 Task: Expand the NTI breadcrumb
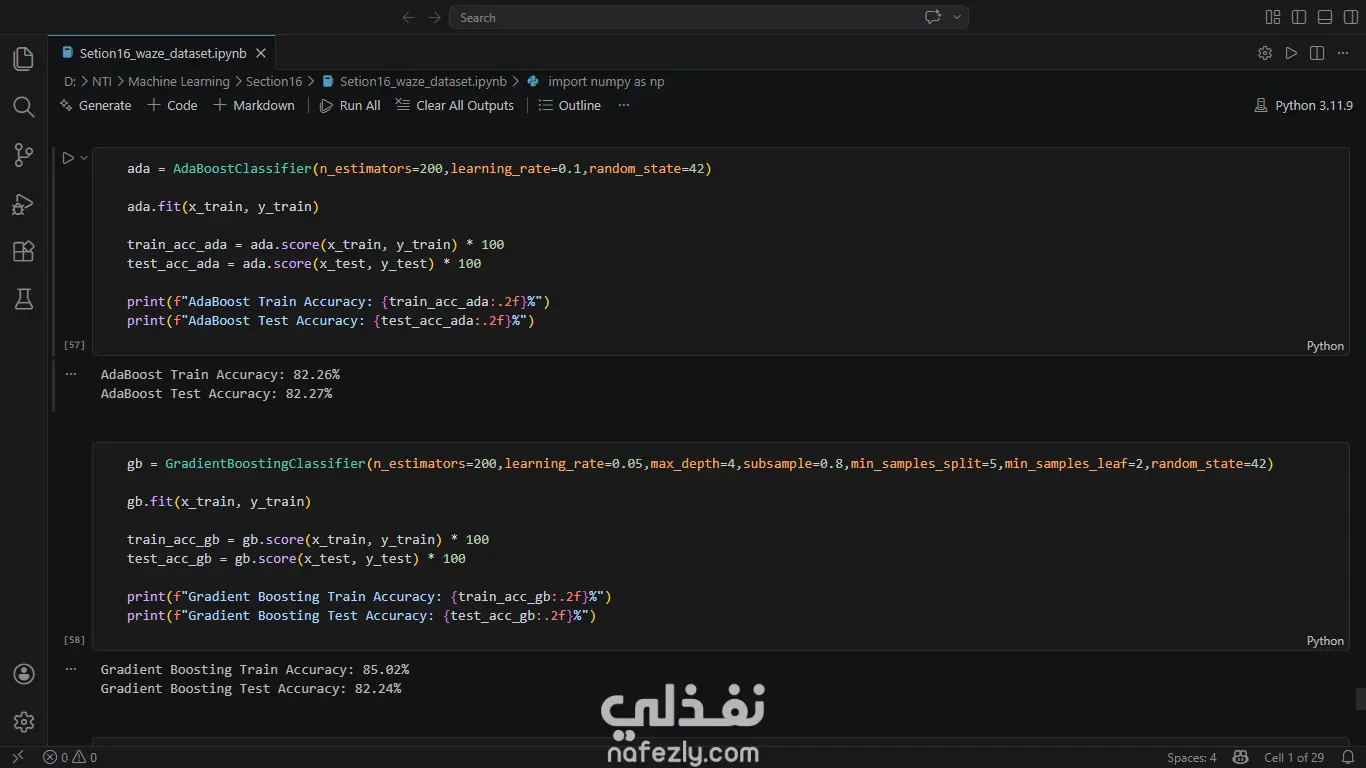tap(101, 81)
